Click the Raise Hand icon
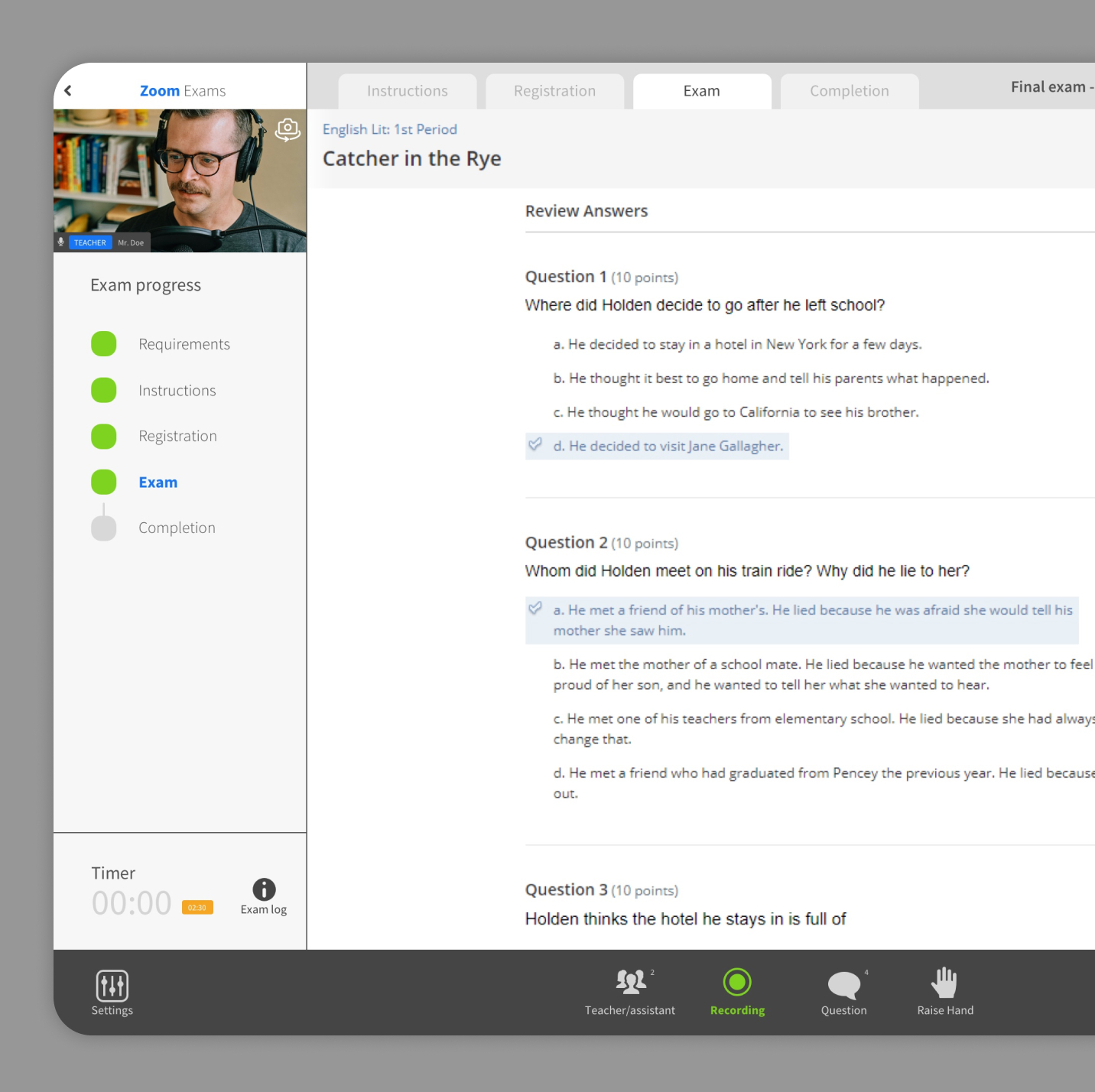1095x1092 pixels. (944, 983)
